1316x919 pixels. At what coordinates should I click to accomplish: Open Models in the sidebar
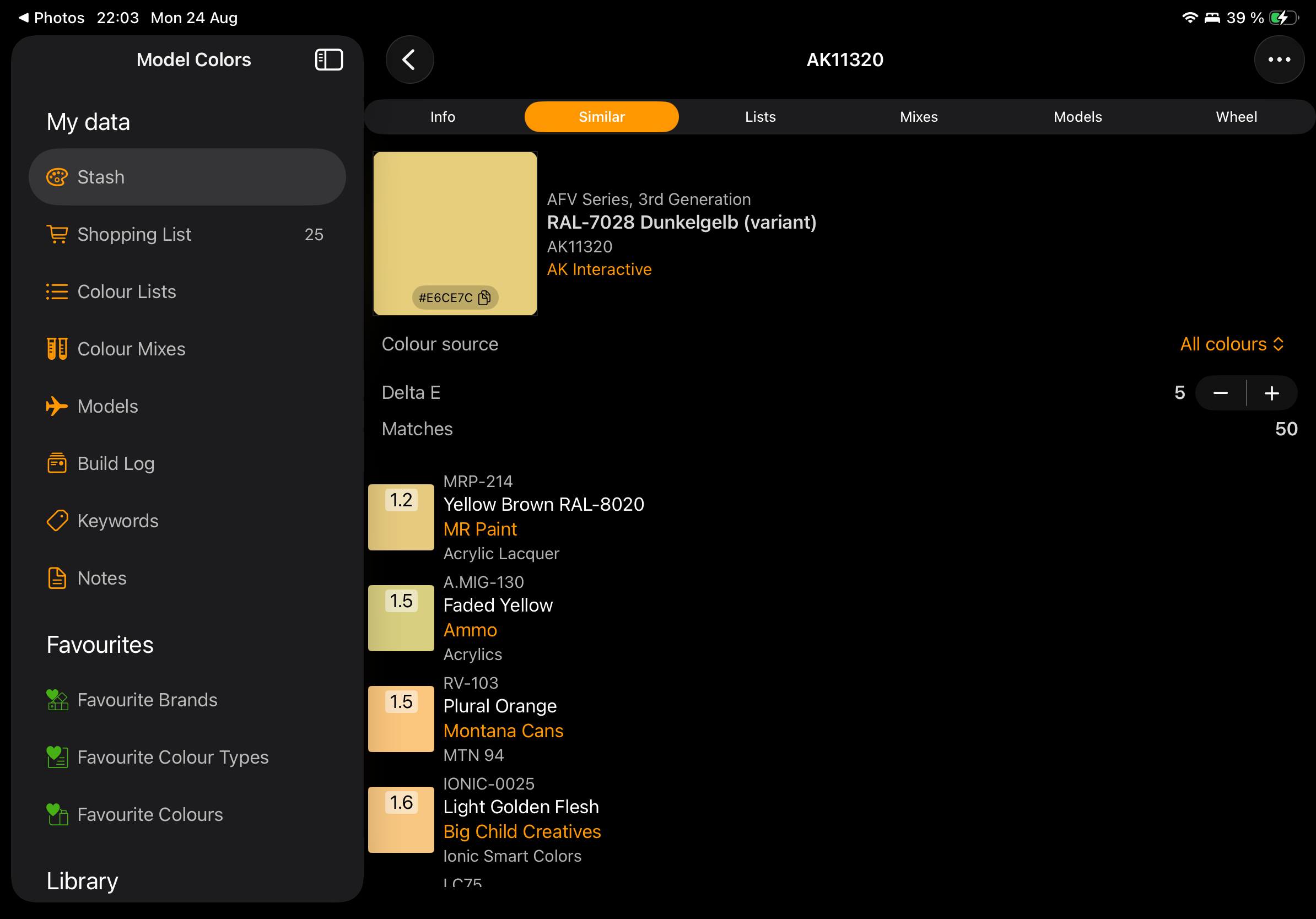(x=187, y=406)
